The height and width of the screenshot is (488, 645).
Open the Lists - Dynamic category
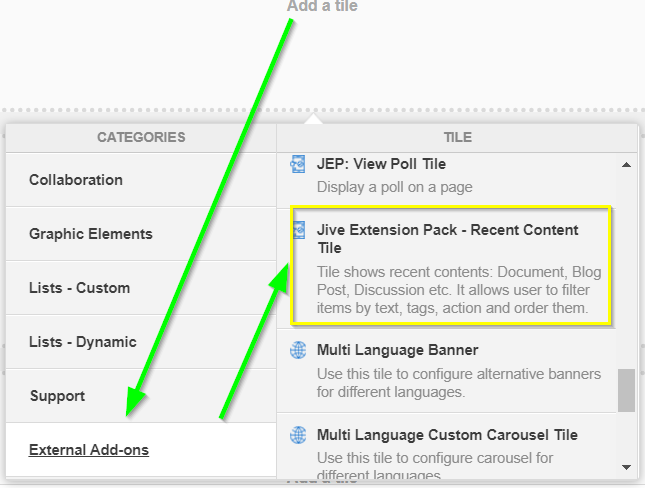141,342
